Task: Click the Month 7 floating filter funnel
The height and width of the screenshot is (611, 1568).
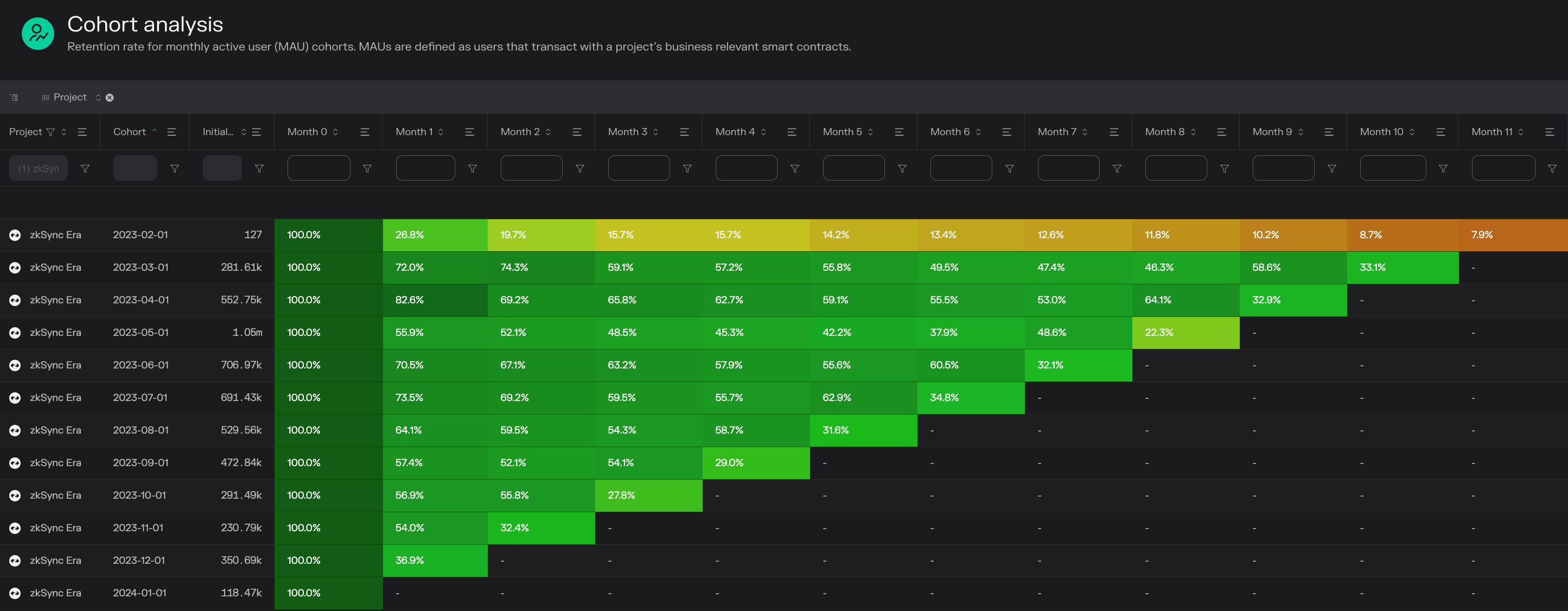Action: point(1117,169)
